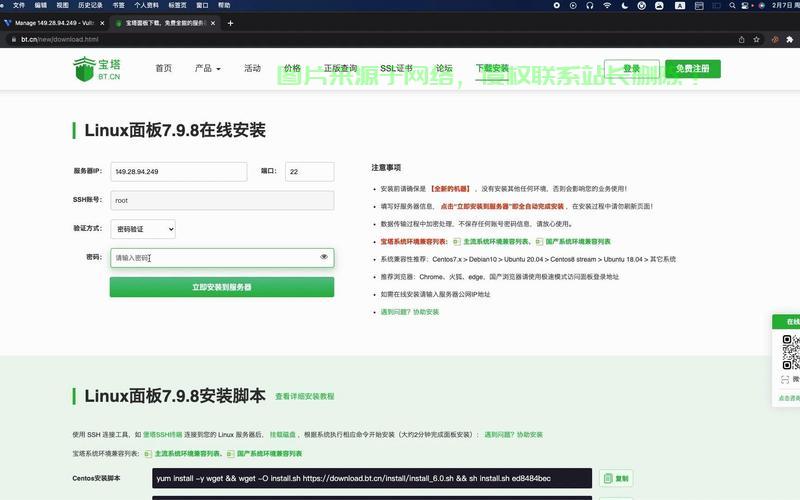Open the 登录 login button
800x500 pixels.
tap(631, 69)
